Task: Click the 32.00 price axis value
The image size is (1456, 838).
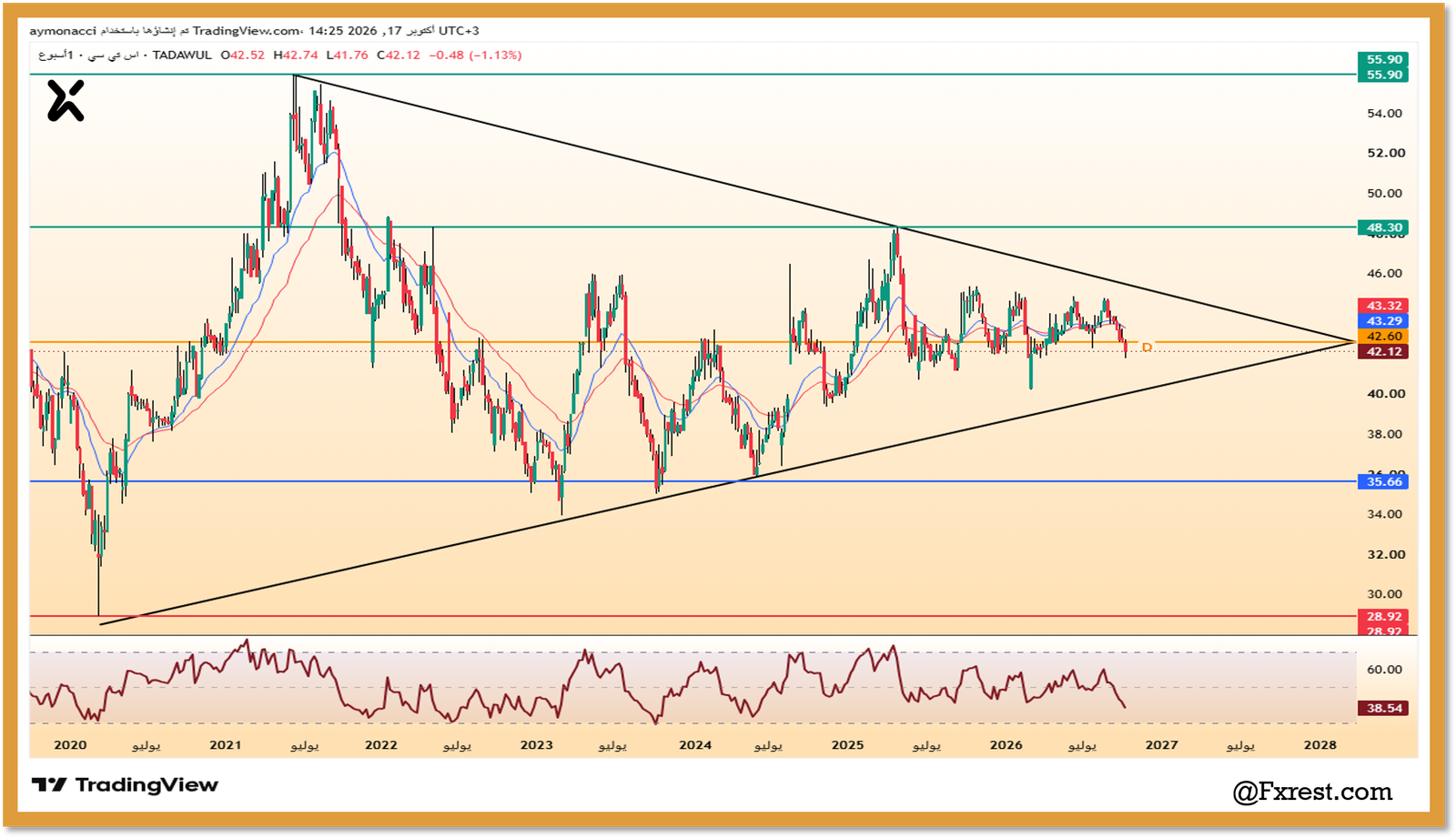Action: pyautogui.click(x=1386, y=554)
